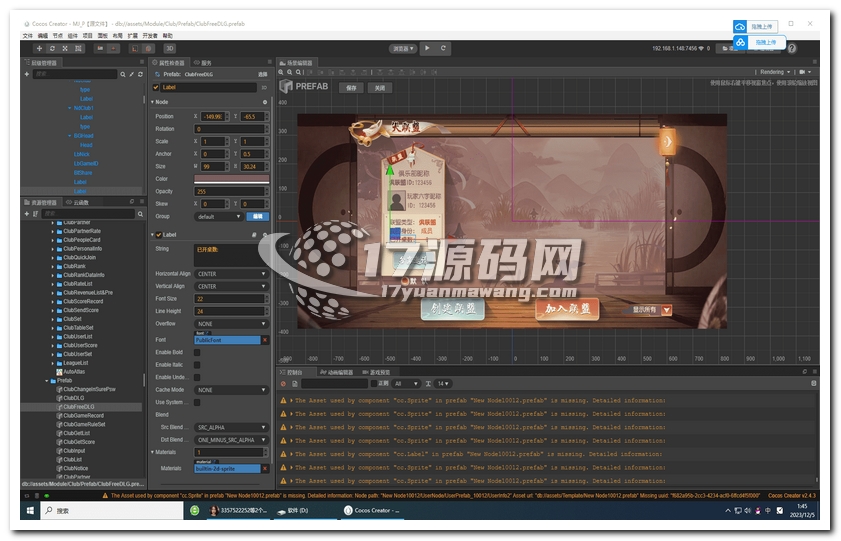Image resolution: width=841 pixels, height=541 pixels.
Task: Switch to the game preview tab
Action: (x=377, y=372)
